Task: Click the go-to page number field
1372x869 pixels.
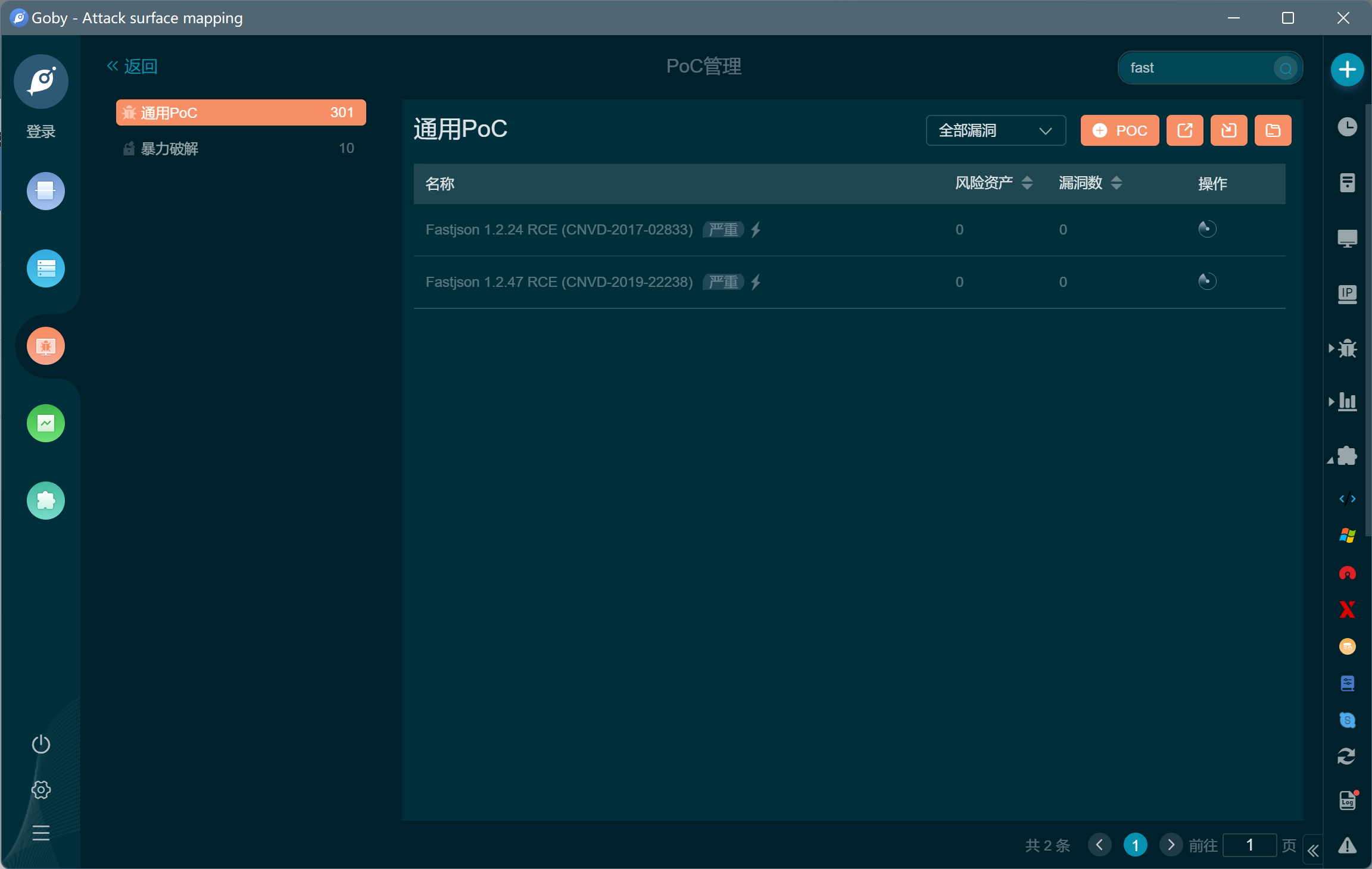Action: 1250,845
